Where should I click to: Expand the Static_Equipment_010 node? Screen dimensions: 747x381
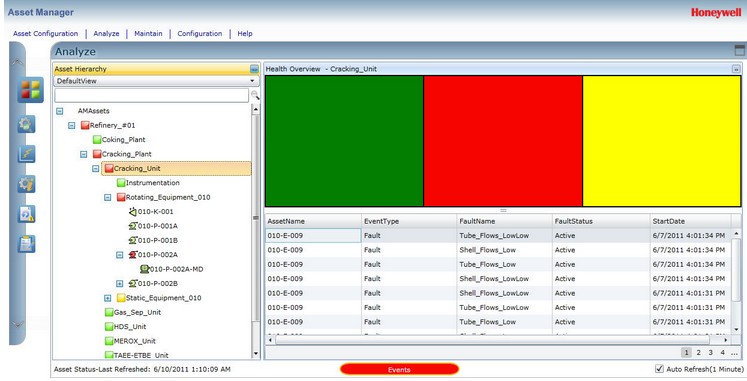point(108,298)
